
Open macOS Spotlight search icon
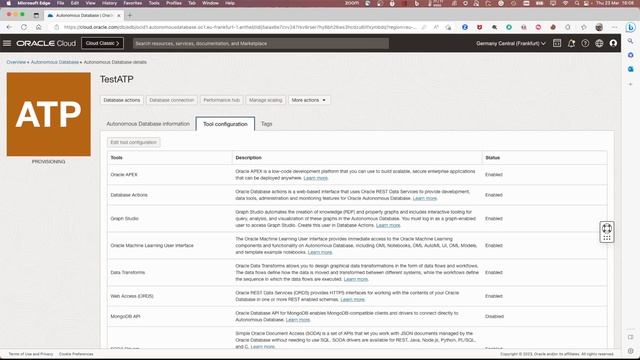pyautogui.click(x=577, y=3)
